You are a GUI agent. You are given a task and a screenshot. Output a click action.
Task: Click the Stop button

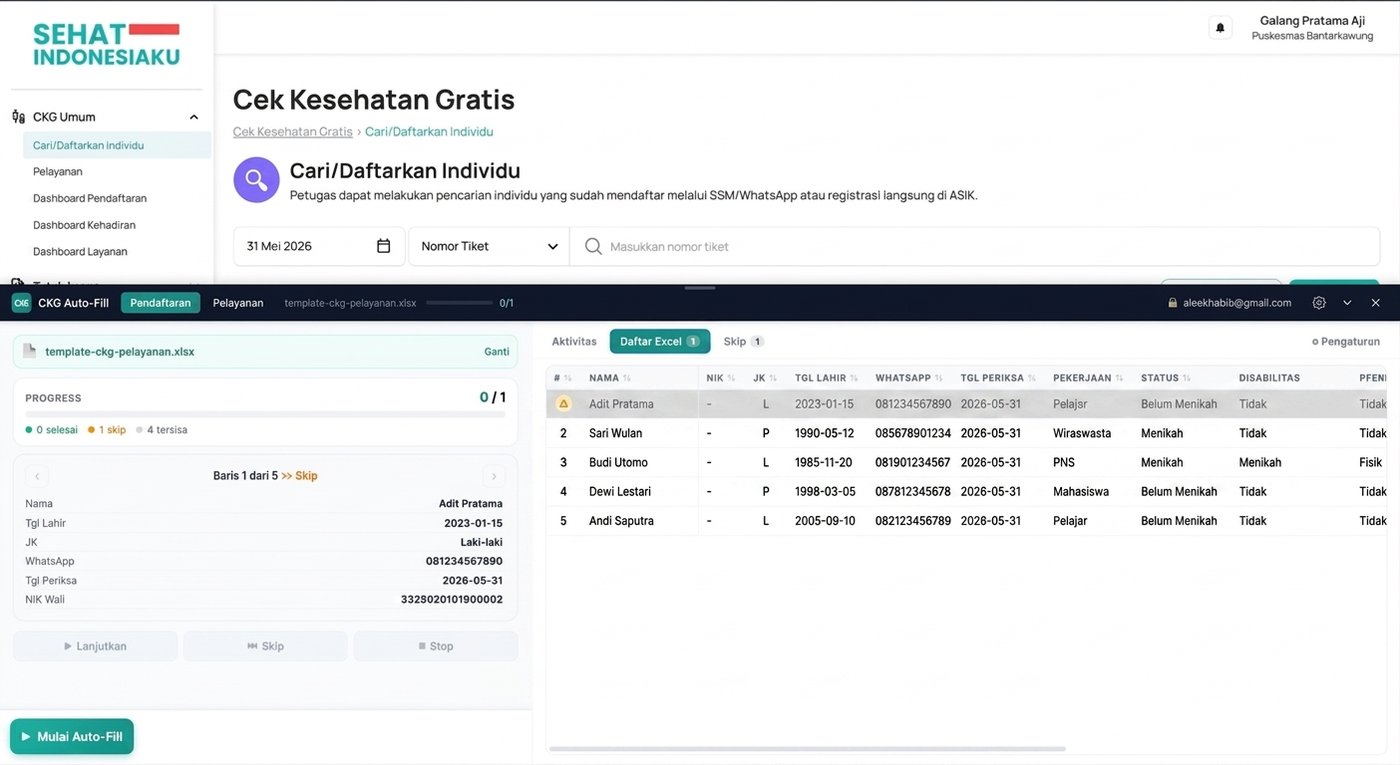click(436, 646)
